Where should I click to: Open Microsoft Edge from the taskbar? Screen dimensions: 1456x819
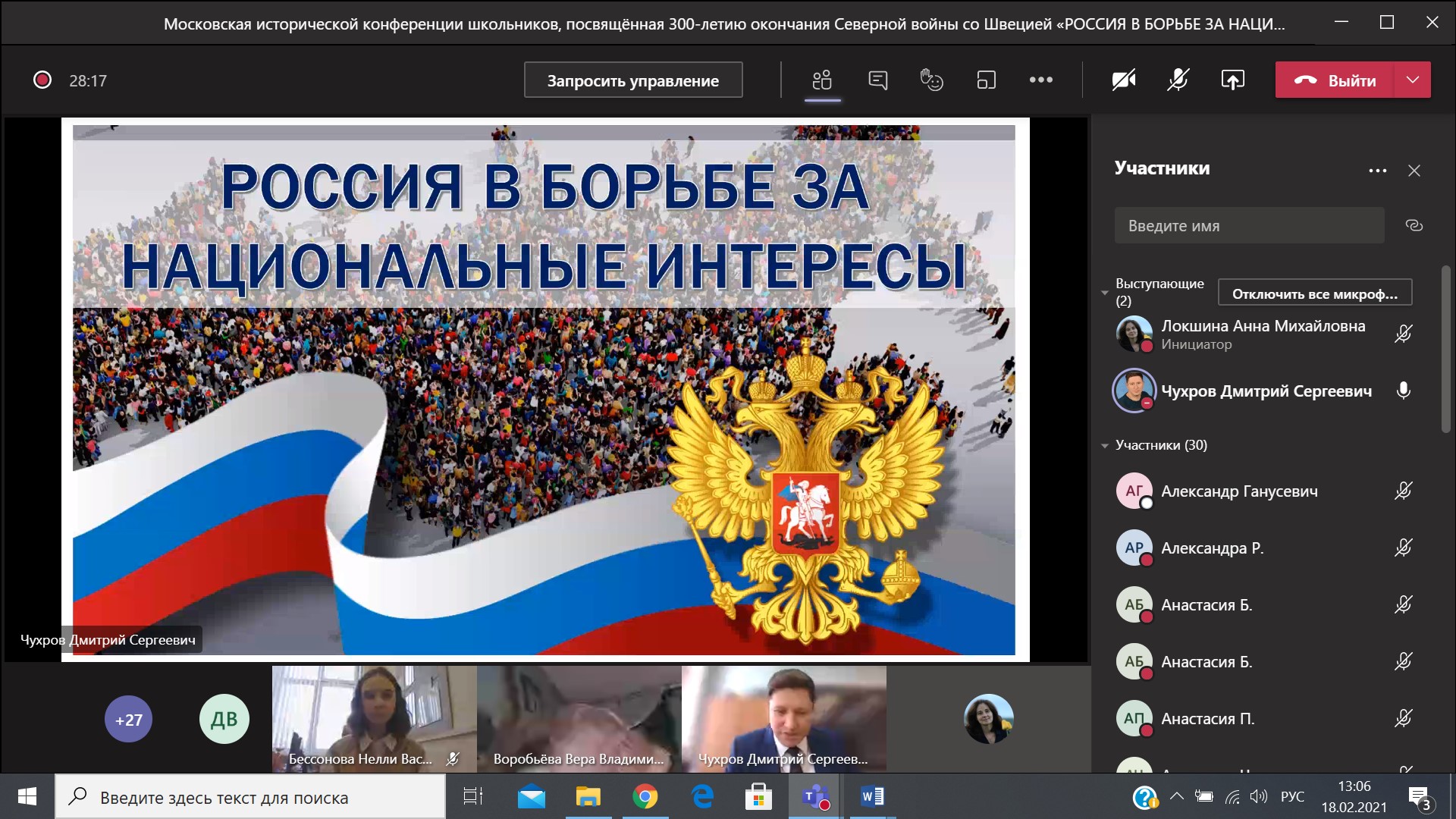pyautogui.click(x=702, y=796)
